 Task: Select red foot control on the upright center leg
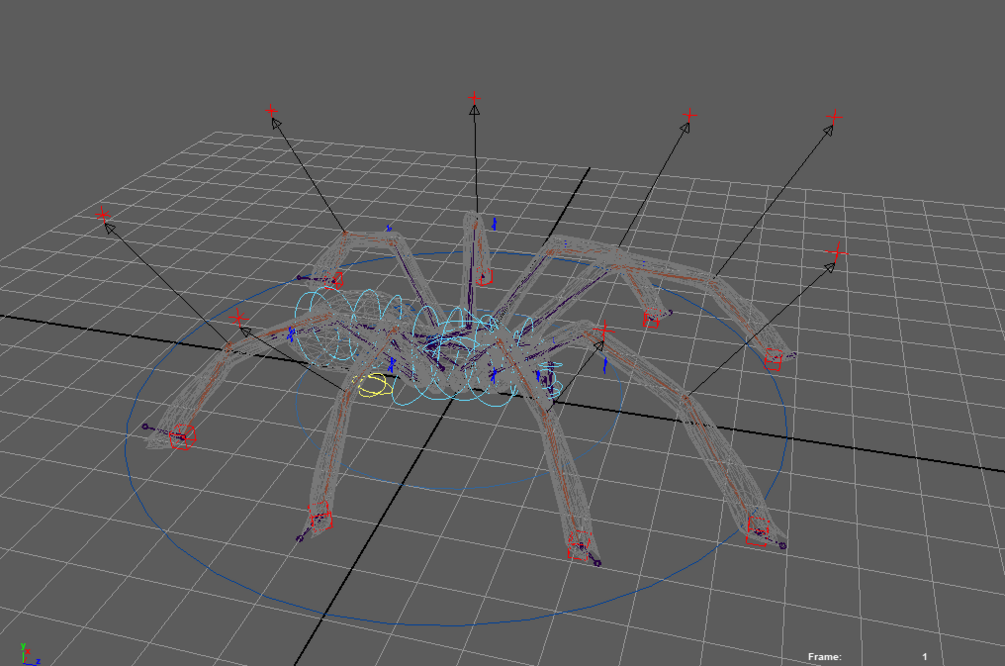[x=485, y=277]
